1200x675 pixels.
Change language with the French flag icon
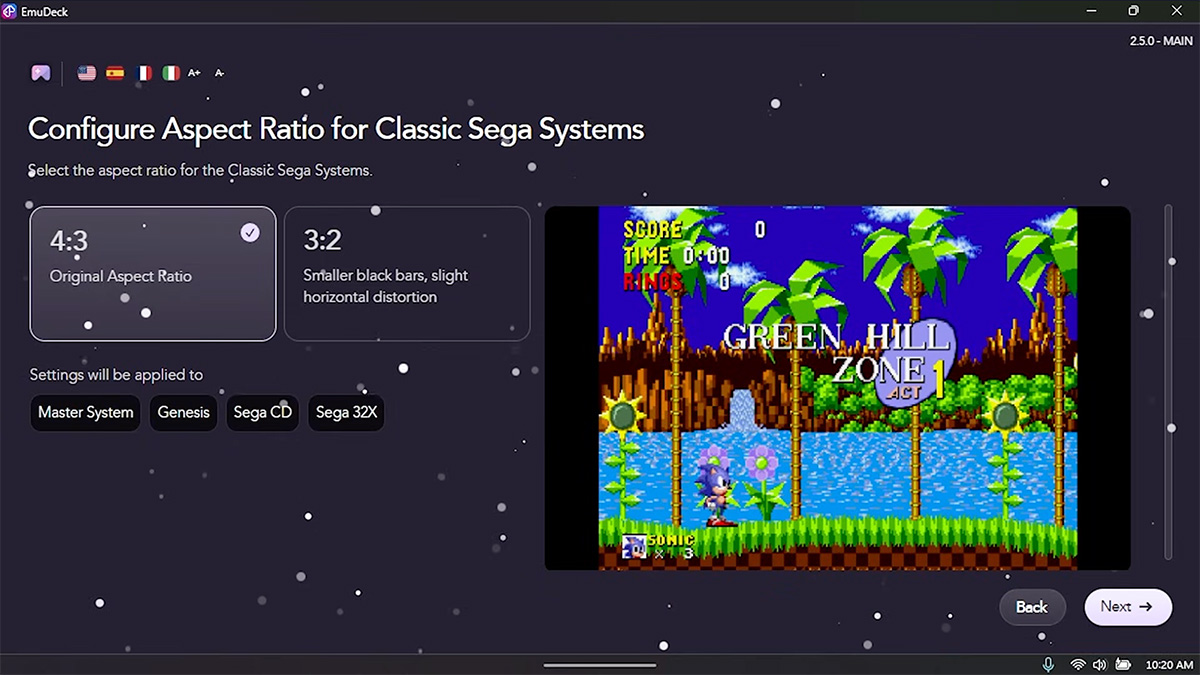coord(142,72)
